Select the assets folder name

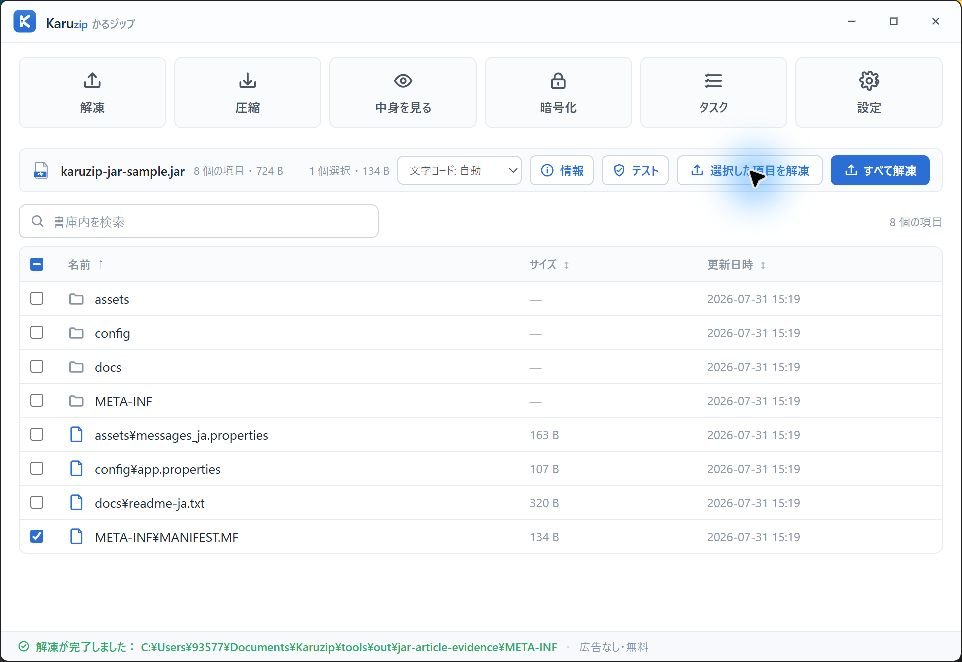112,299
